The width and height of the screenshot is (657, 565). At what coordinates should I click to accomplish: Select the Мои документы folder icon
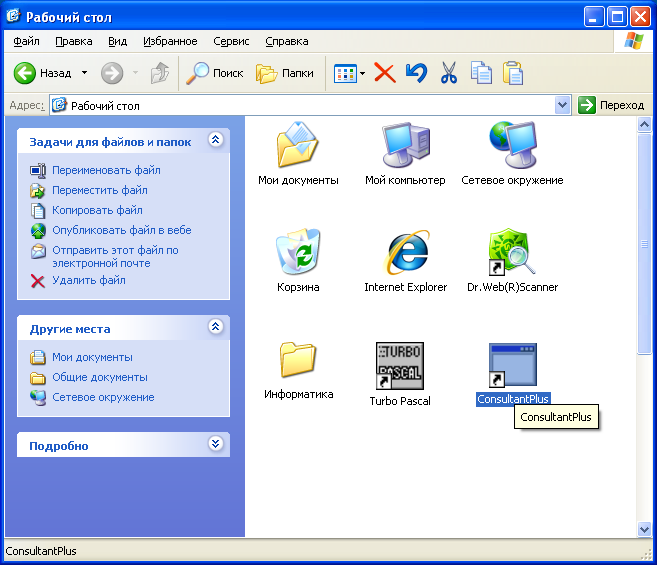click(x=298, y=145)
